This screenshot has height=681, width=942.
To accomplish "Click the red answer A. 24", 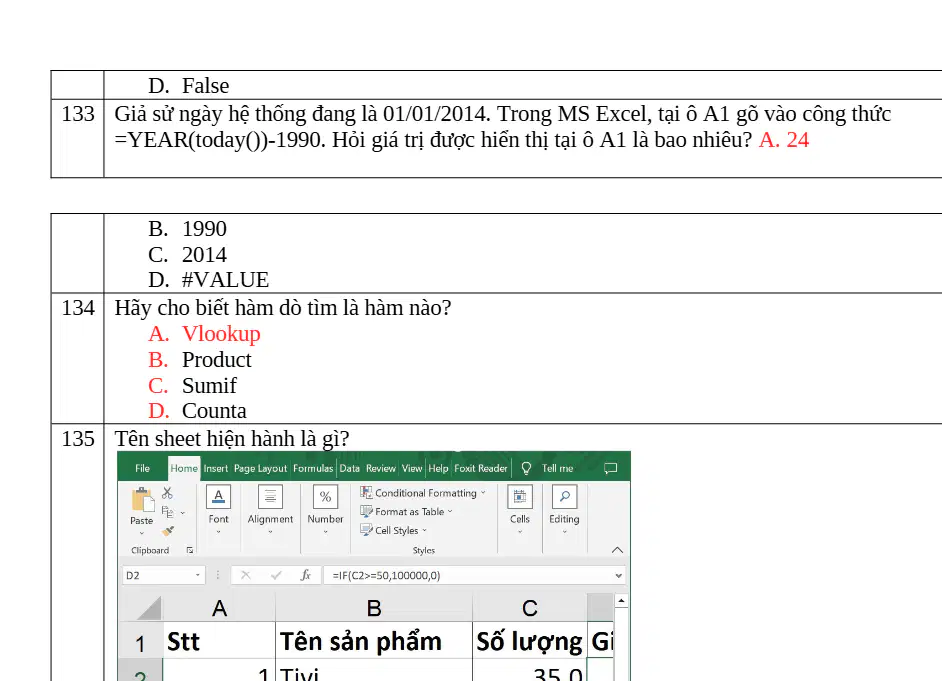I will coord(784,140).
